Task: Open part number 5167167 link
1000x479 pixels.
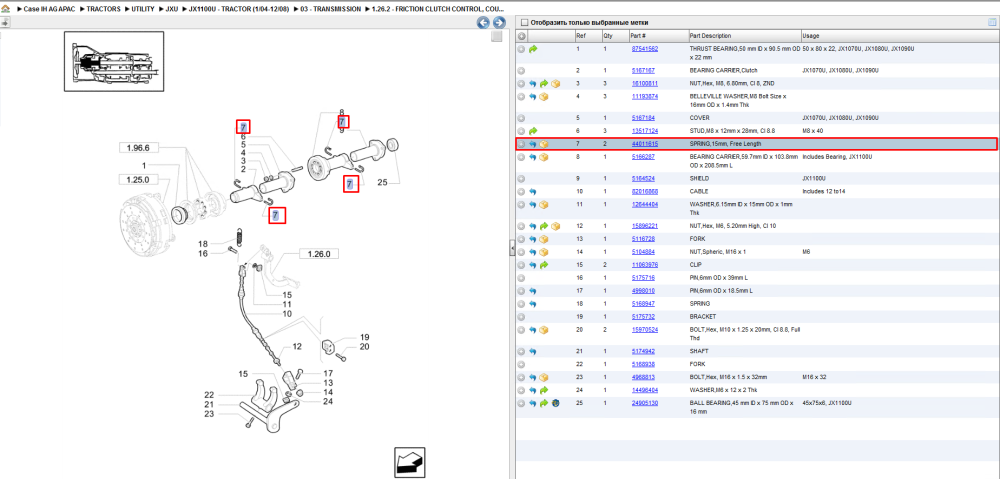Action: tap(643, 70)
